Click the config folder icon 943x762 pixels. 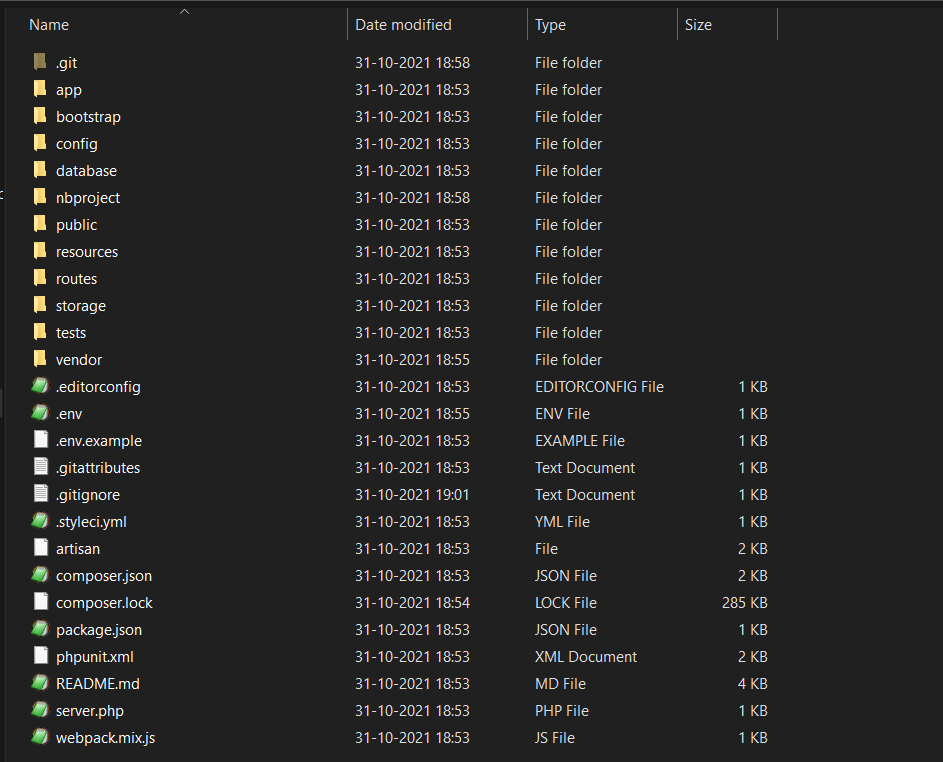40,143
